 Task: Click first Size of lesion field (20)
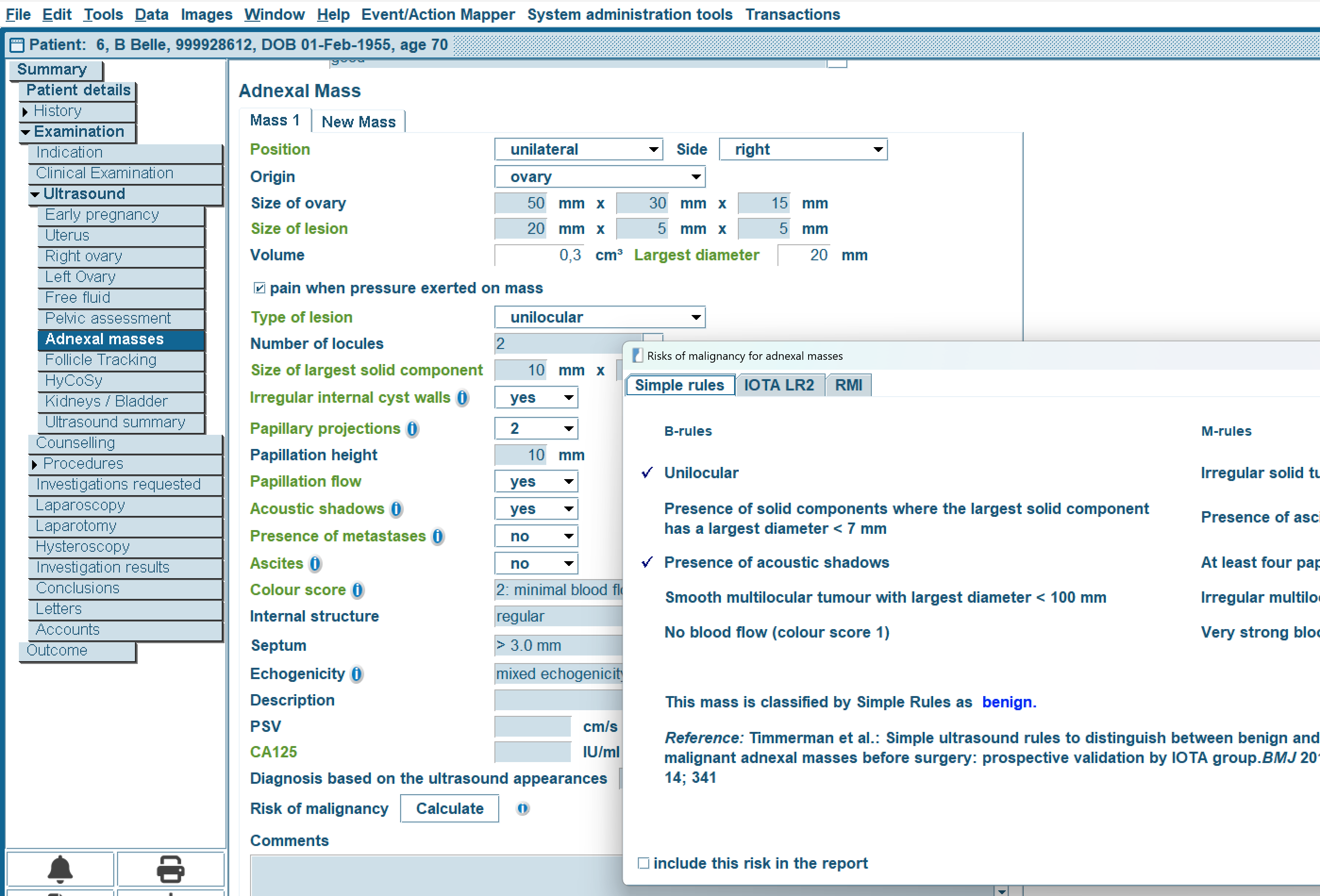(520, 229)
